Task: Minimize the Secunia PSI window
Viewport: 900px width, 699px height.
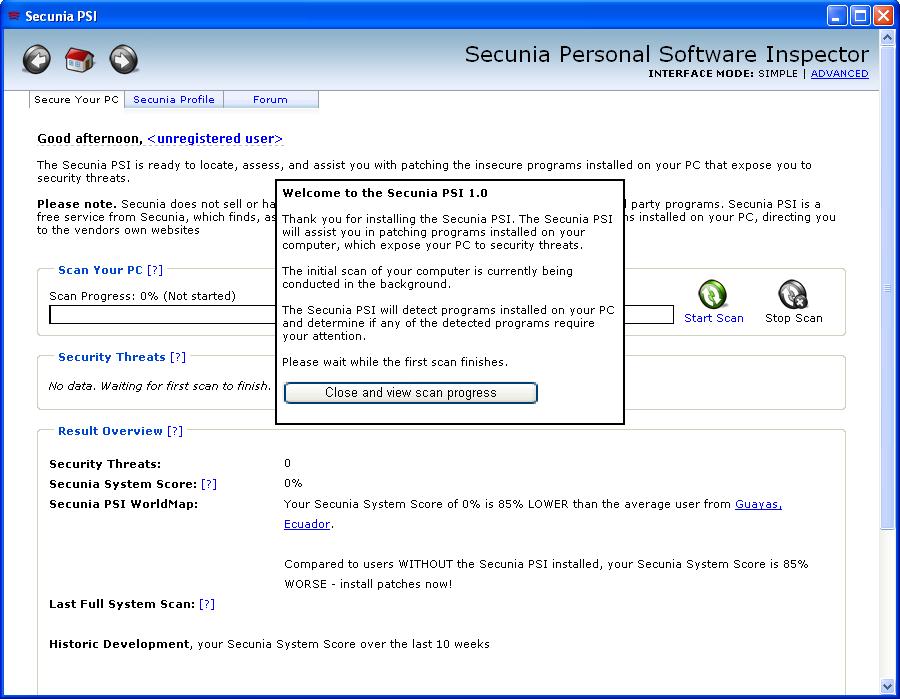Action: [836, 15]
